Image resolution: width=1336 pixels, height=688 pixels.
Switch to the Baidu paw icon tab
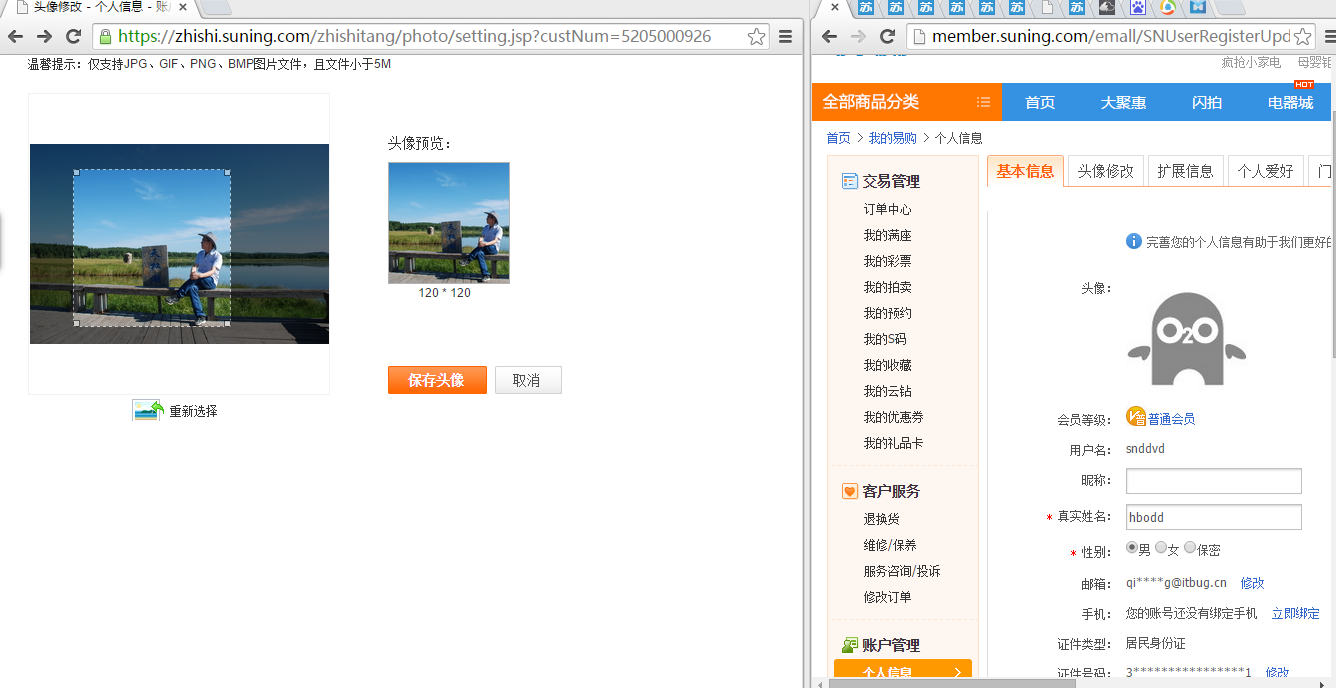(x=1137, y=7)
